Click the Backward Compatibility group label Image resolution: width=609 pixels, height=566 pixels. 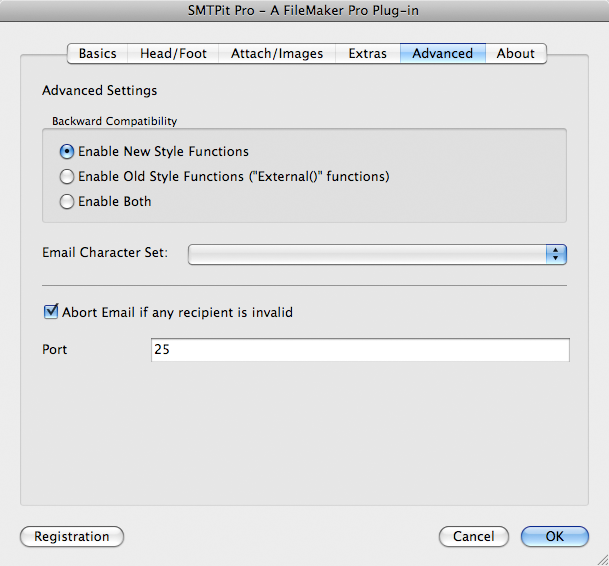click(115, 121)
